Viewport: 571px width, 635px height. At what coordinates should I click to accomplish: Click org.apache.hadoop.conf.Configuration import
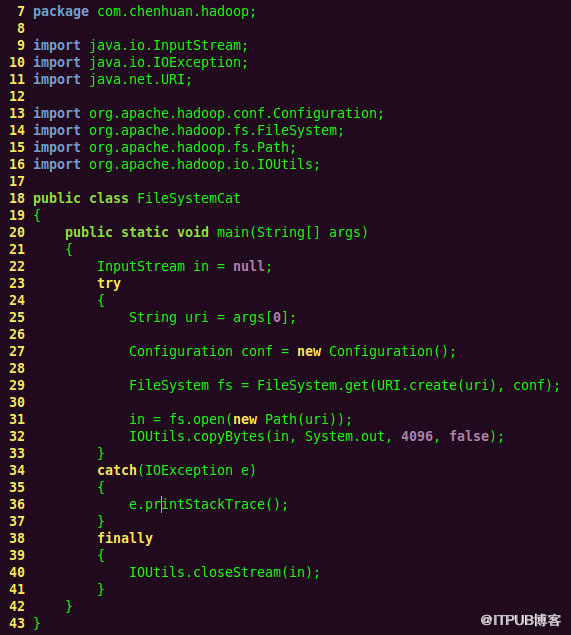click(x=233, y=113)
